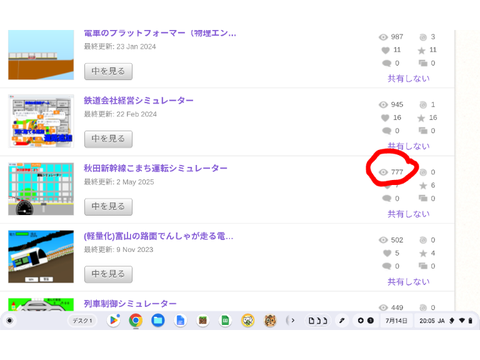480x360 pixels.
Task: Click the eye views icon beside 987
Action: click(383, 37)
